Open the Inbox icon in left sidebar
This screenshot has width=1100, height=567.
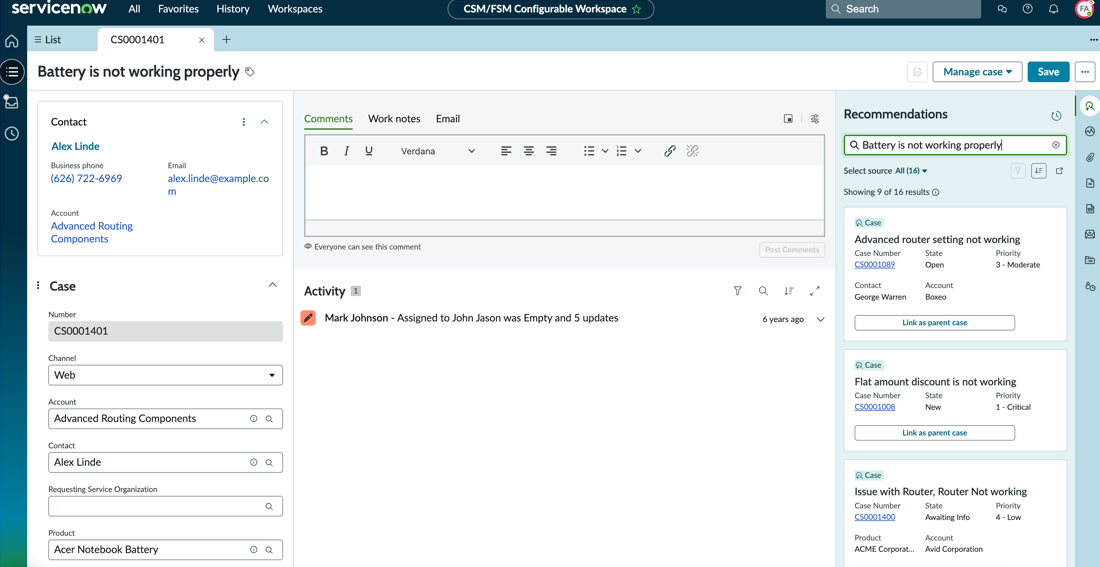click(x=11, y=102)
